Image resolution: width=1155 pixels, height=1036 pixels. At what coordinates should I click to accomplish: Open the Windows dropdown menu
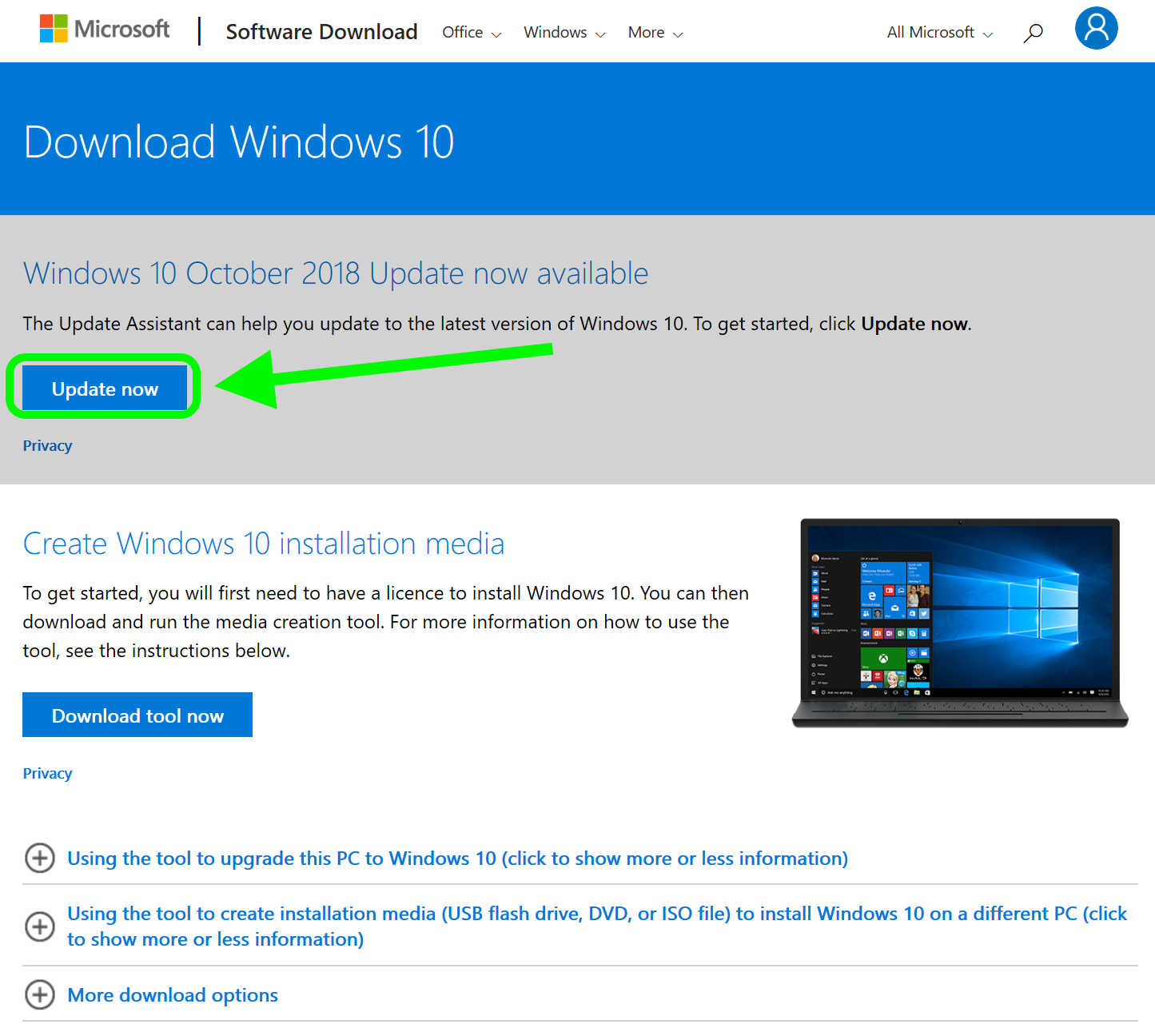[564, 33]
